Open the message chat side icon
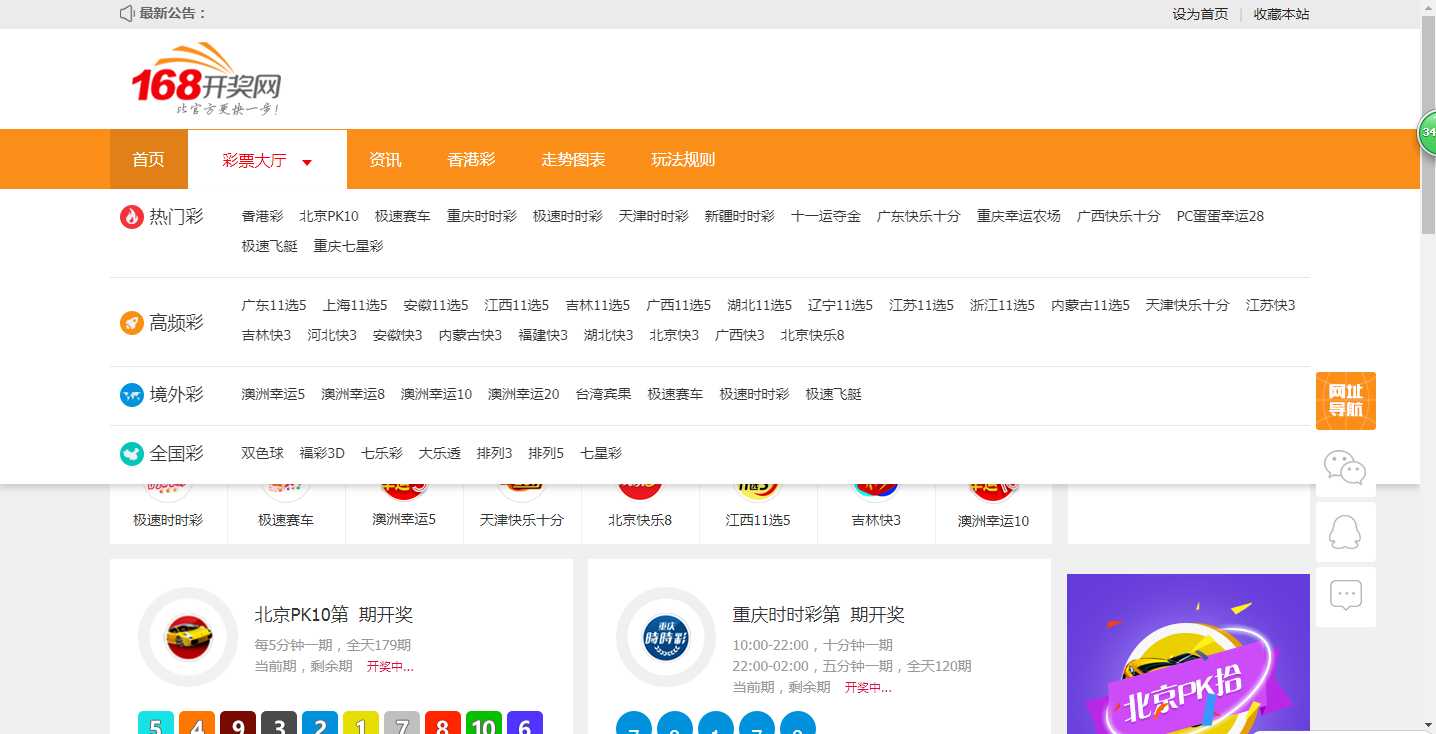 click(1345, 597)
